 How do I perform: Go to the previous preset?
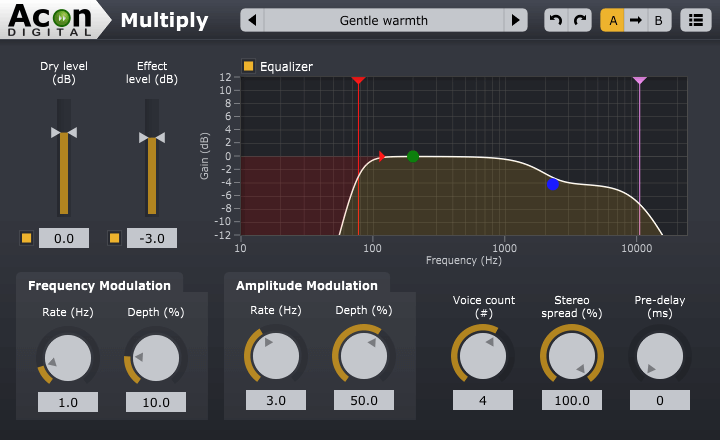click(x=252, y=20)
